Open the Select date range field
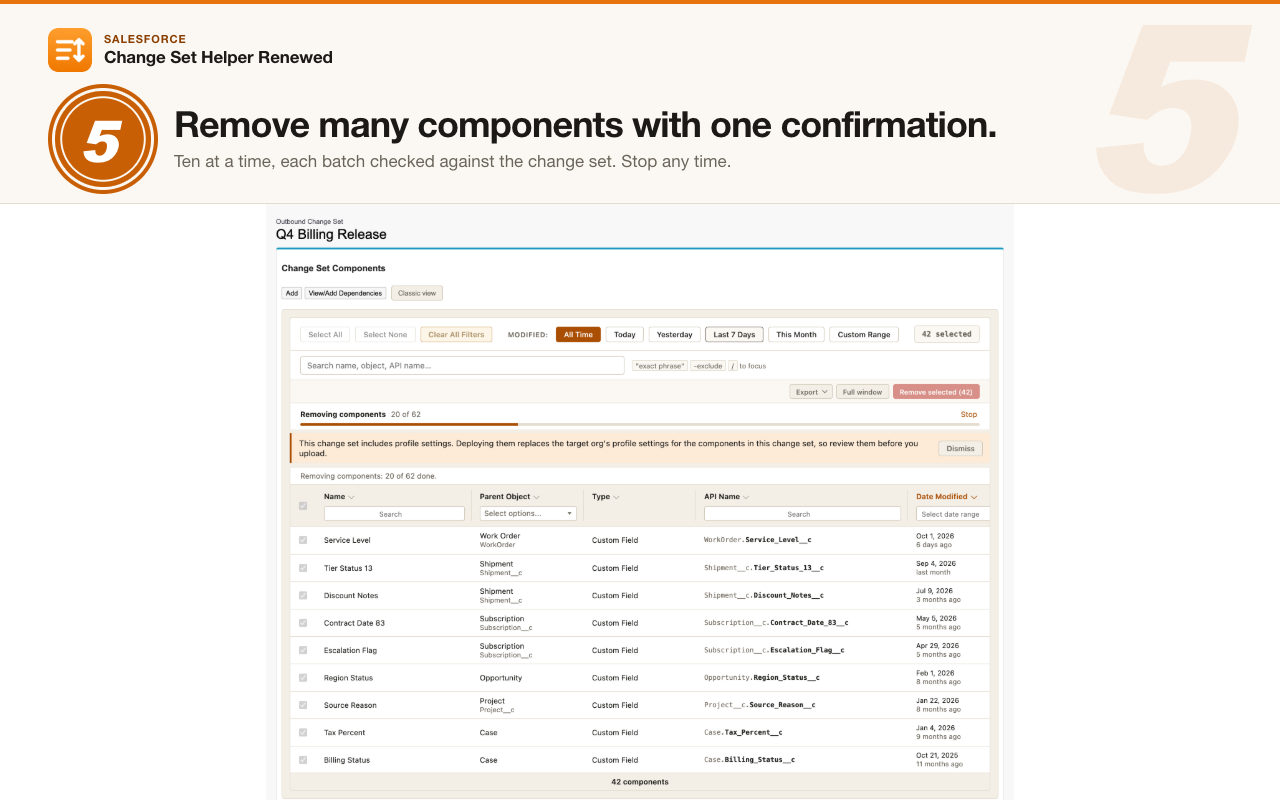 point(953,514)
